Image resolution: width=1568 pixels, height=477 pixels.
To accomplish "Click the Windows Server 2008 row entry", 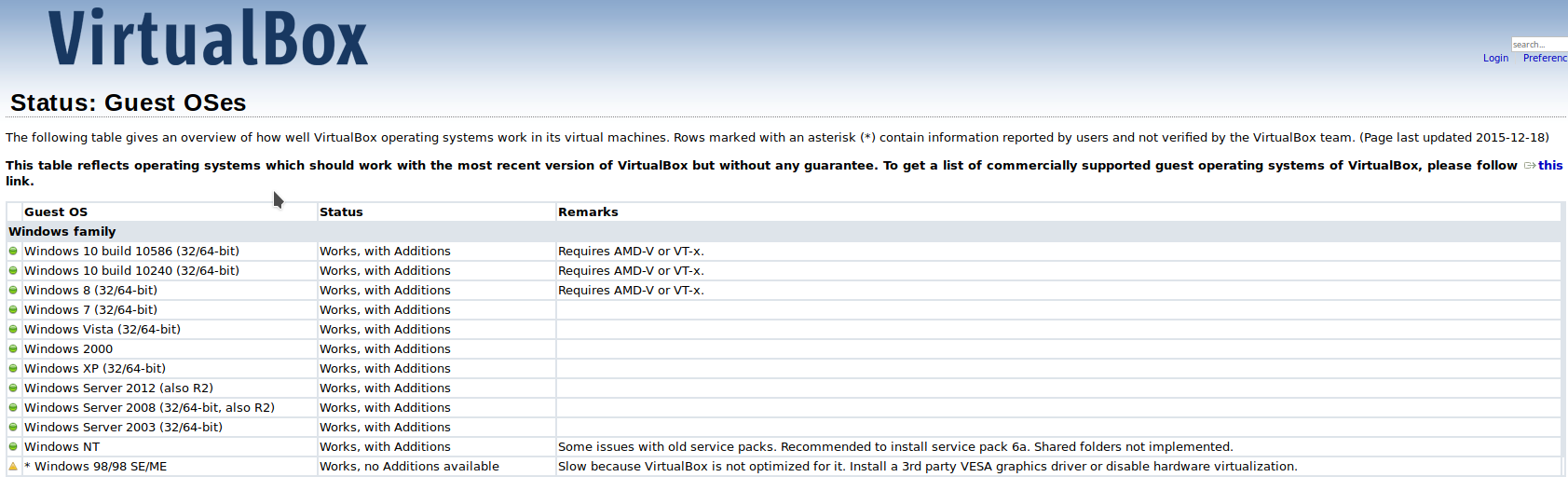I will [149, 407].
